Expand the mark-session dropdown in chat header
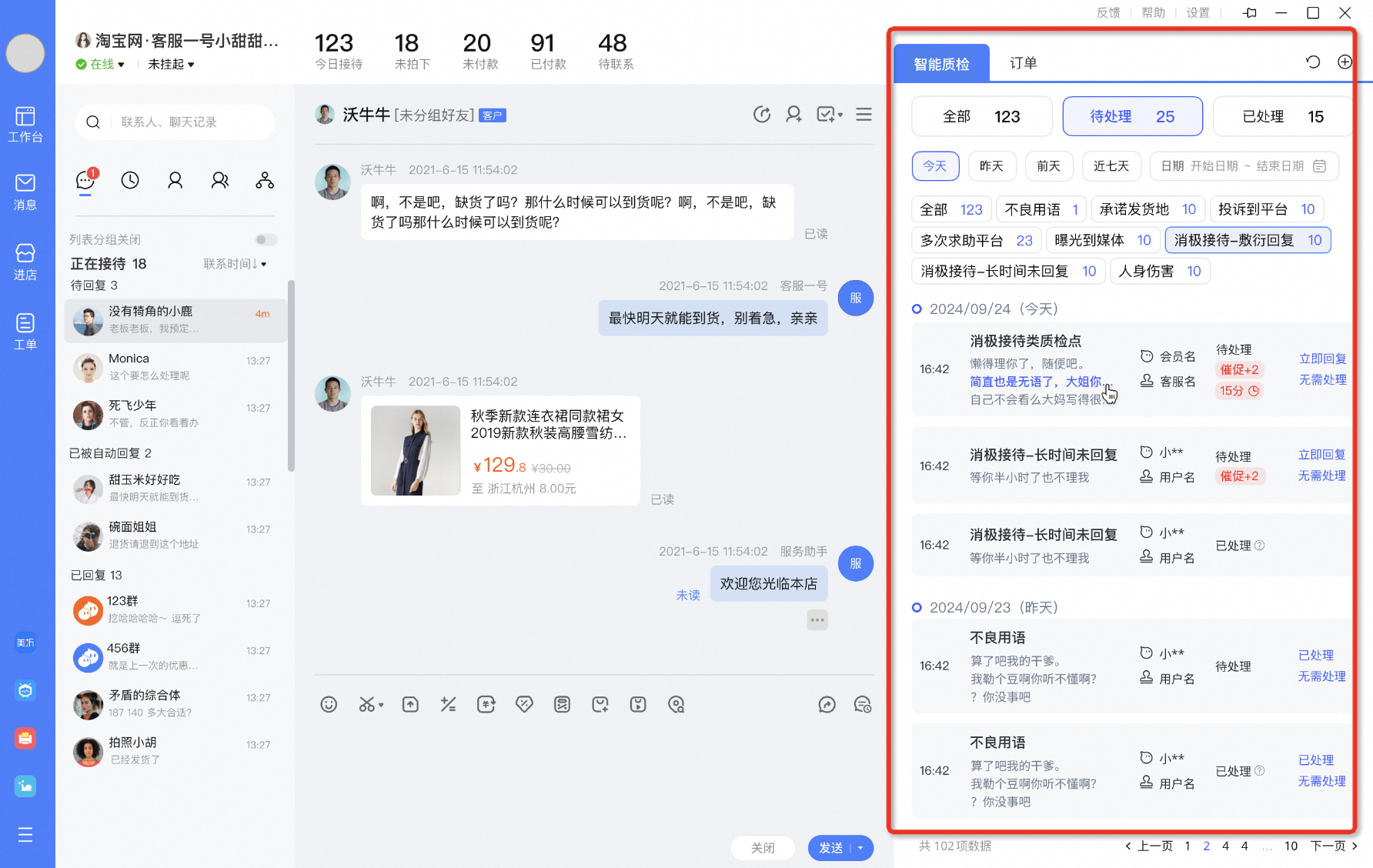This screenshot has width=1373, height=868. coord(840,115)
